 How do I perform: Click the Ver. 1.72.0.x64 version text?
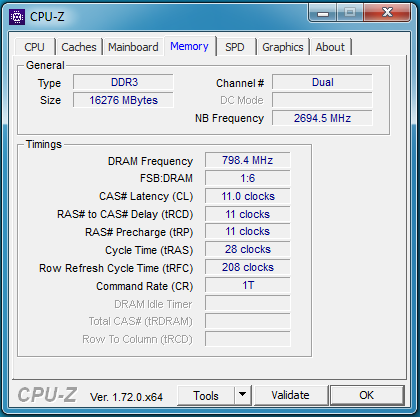point(126,397)
